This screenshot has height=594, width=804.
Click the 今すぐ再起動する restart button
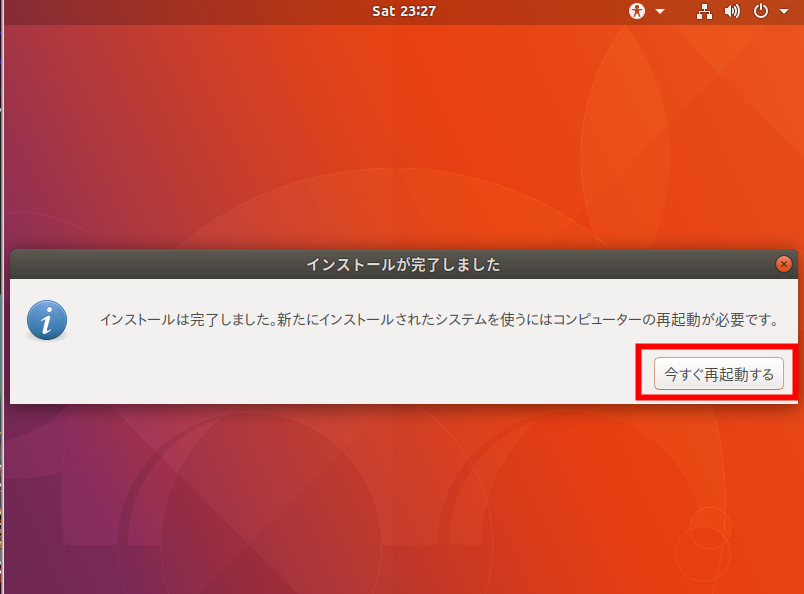coord(718,374)
